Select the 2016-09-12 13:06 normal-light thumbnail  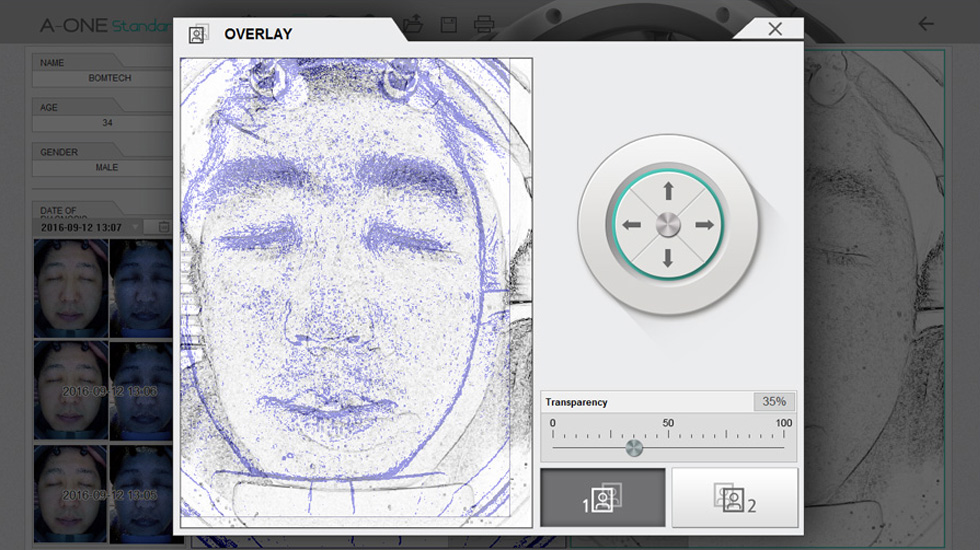pos(71,391)
